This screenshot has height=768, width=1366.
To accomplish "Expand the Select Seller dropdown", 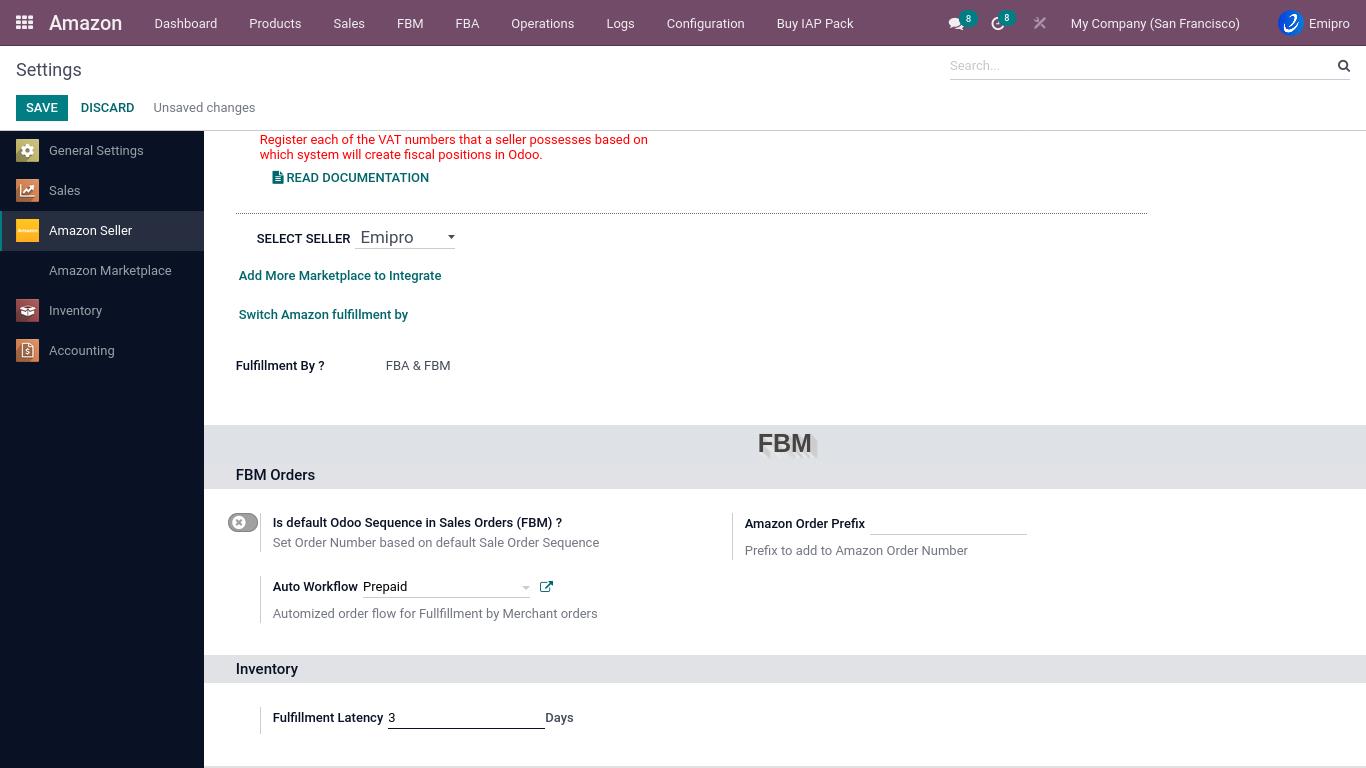I will pos(405,238).
